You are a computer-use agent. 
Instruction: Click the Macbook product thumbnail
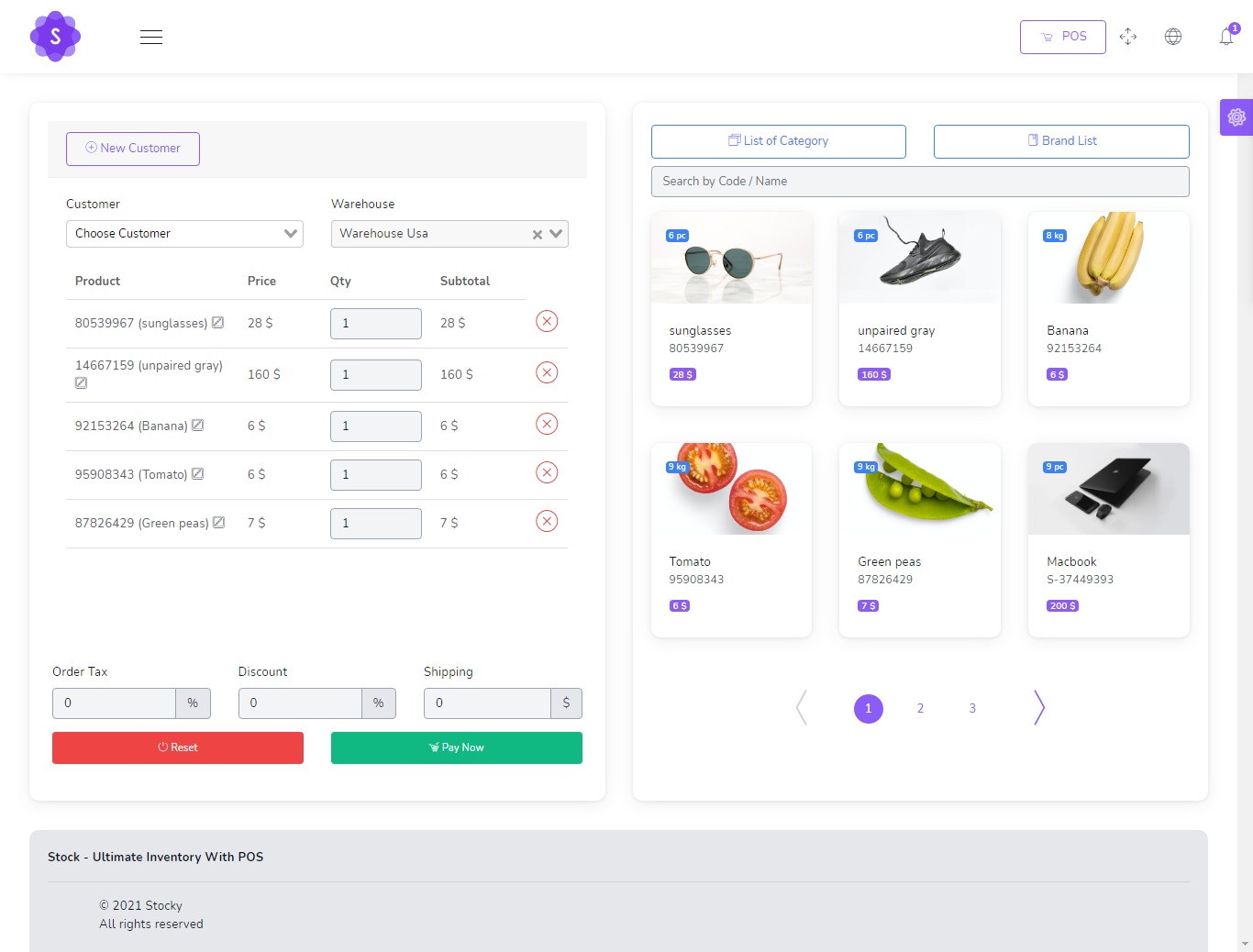(1108, 488)
